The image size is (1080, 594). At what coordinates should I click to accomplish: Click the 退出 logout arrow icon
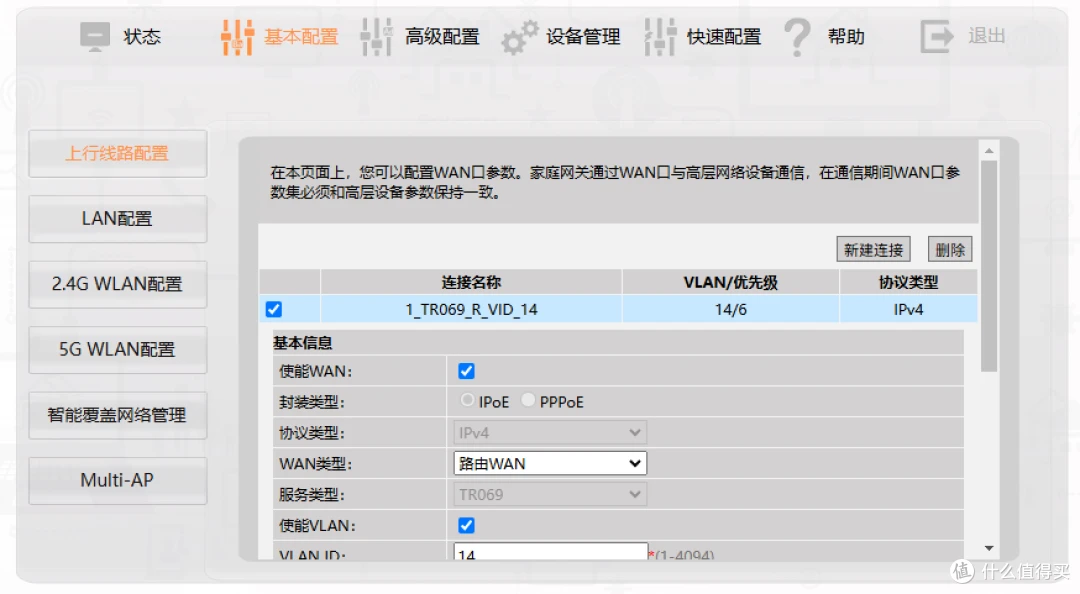click(x=937, y=37)
